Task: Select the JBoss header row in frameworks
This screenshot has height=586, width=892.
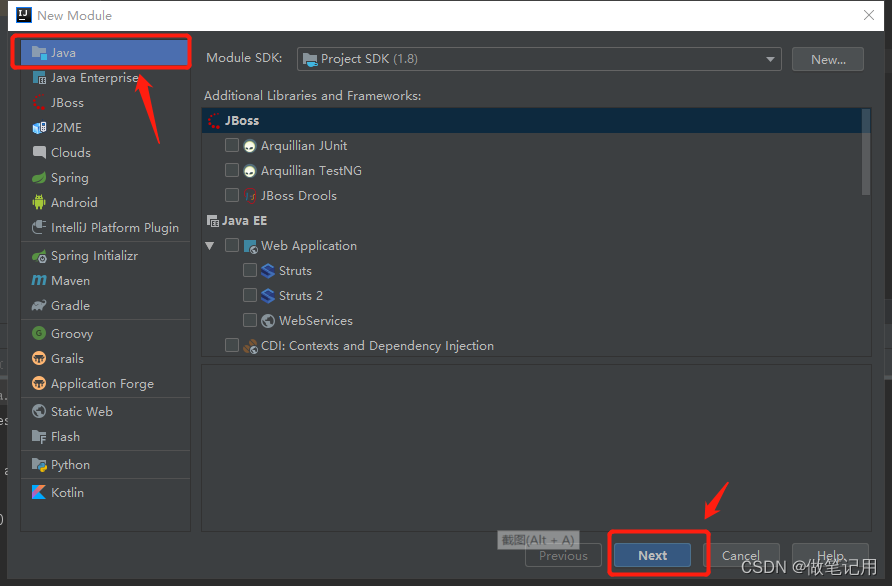Action: 532,121
